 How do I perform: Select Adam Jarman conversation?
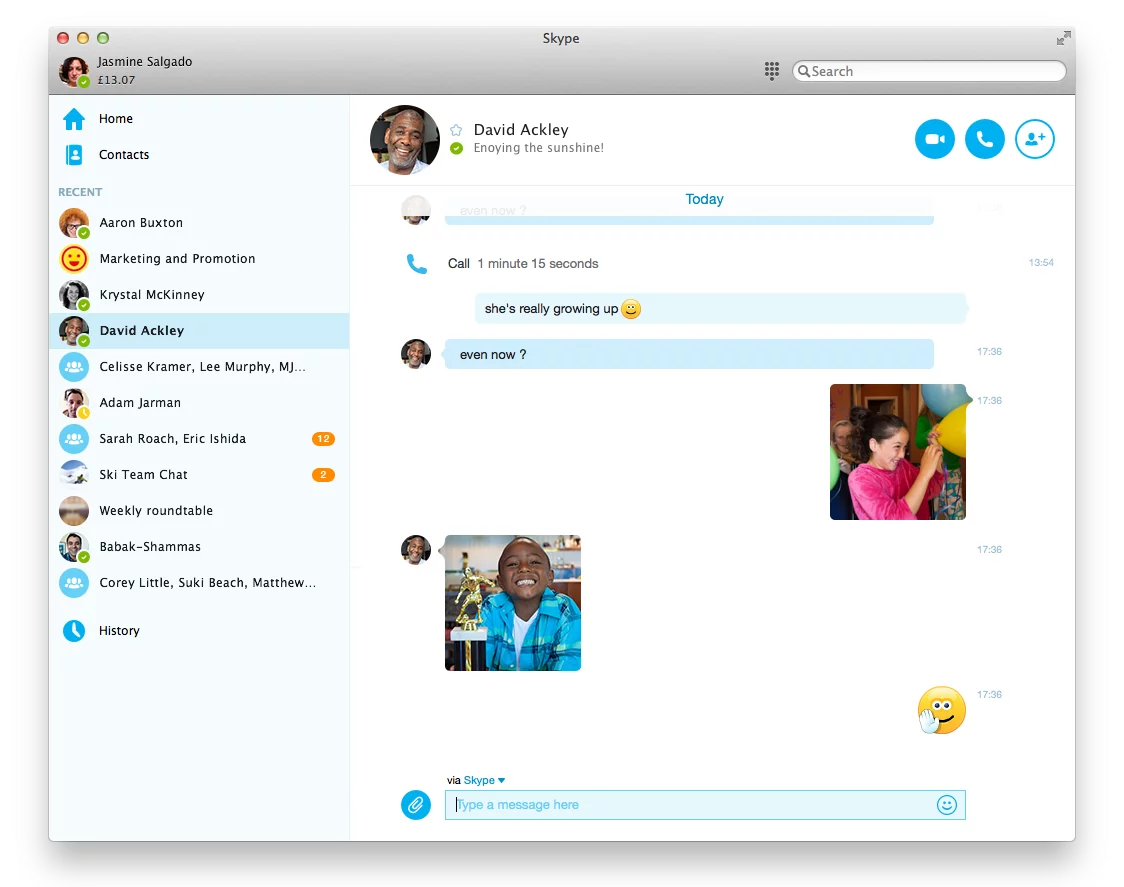[x=199, y=403]
